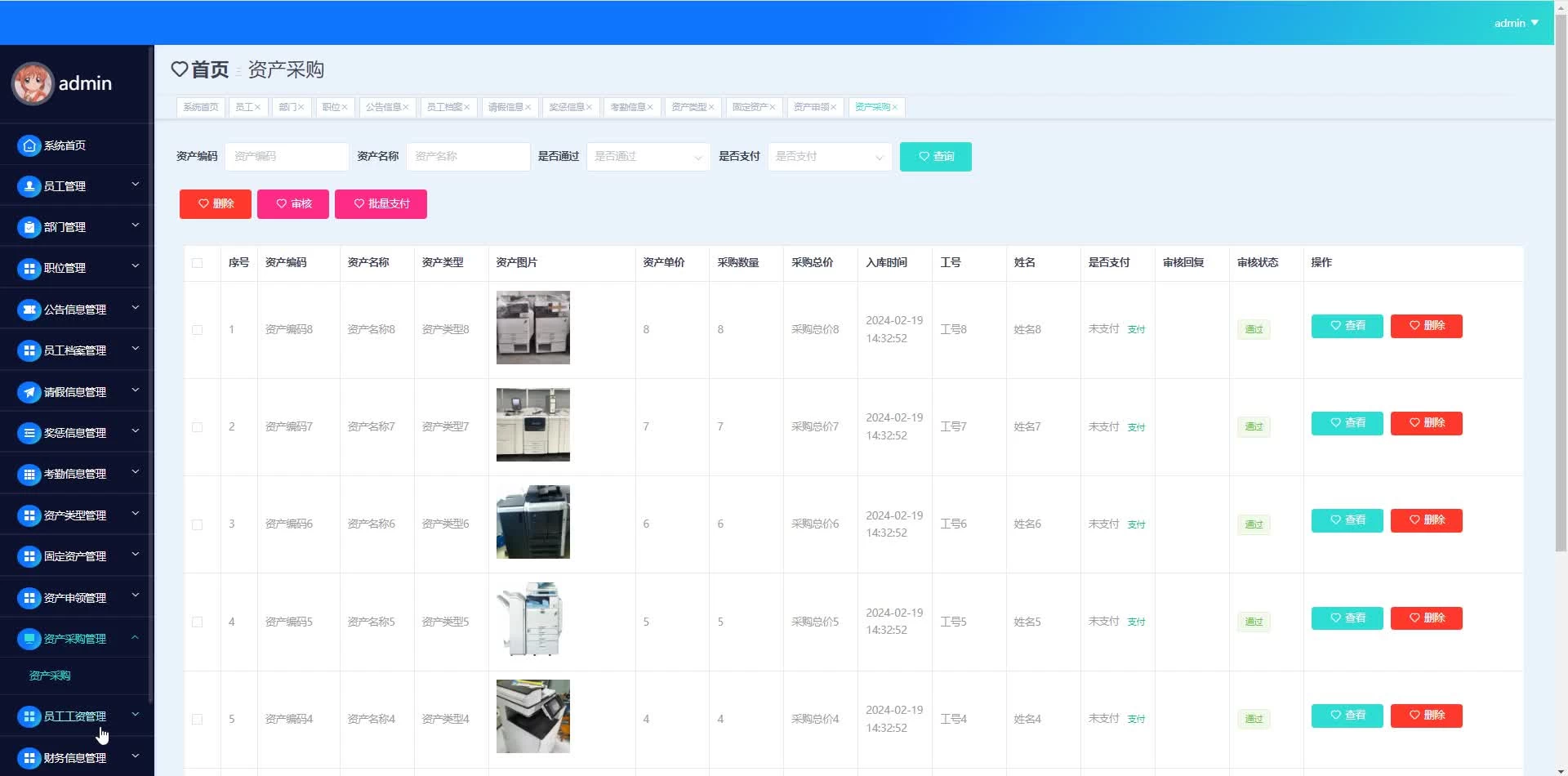1568x776 pixels.
Task: Select the checkbox for row 3
Action: 197,524
